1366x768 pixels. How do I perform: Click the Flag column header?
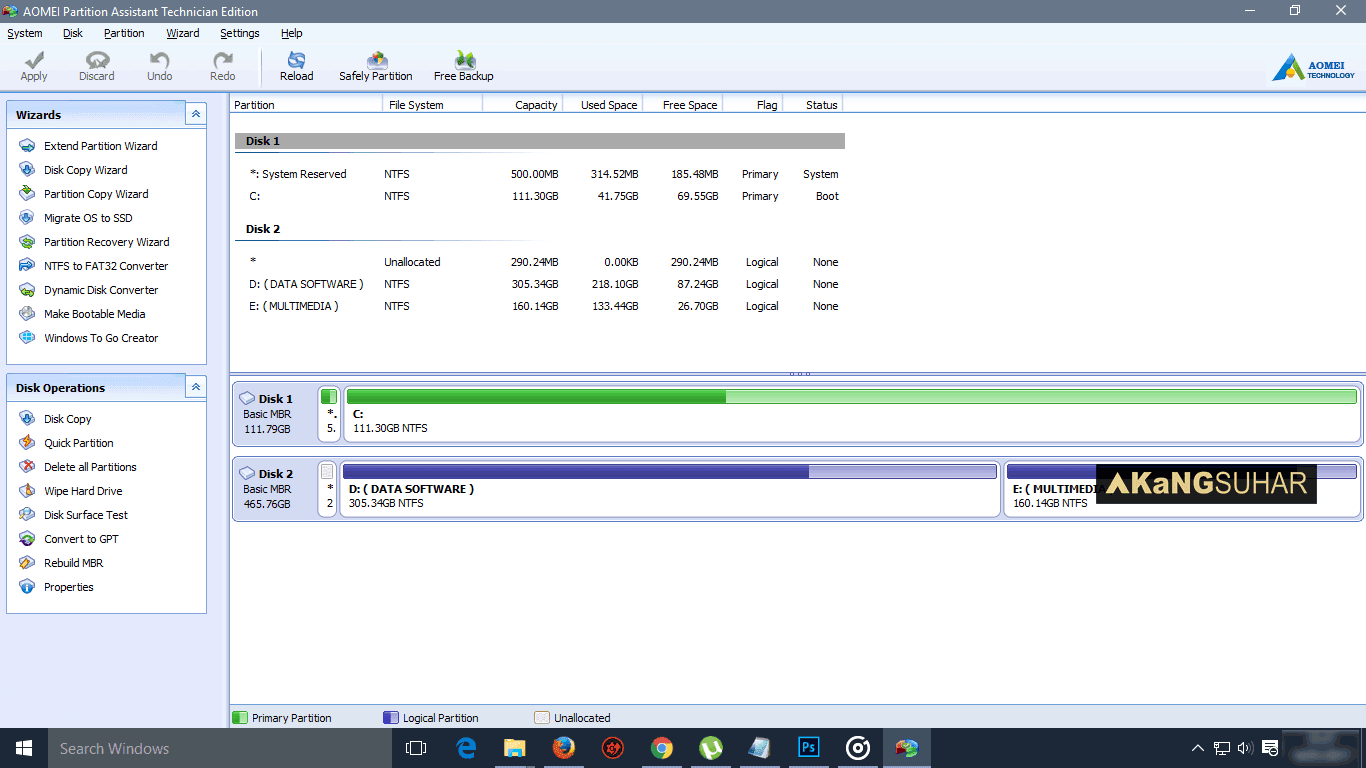(753, 104)
